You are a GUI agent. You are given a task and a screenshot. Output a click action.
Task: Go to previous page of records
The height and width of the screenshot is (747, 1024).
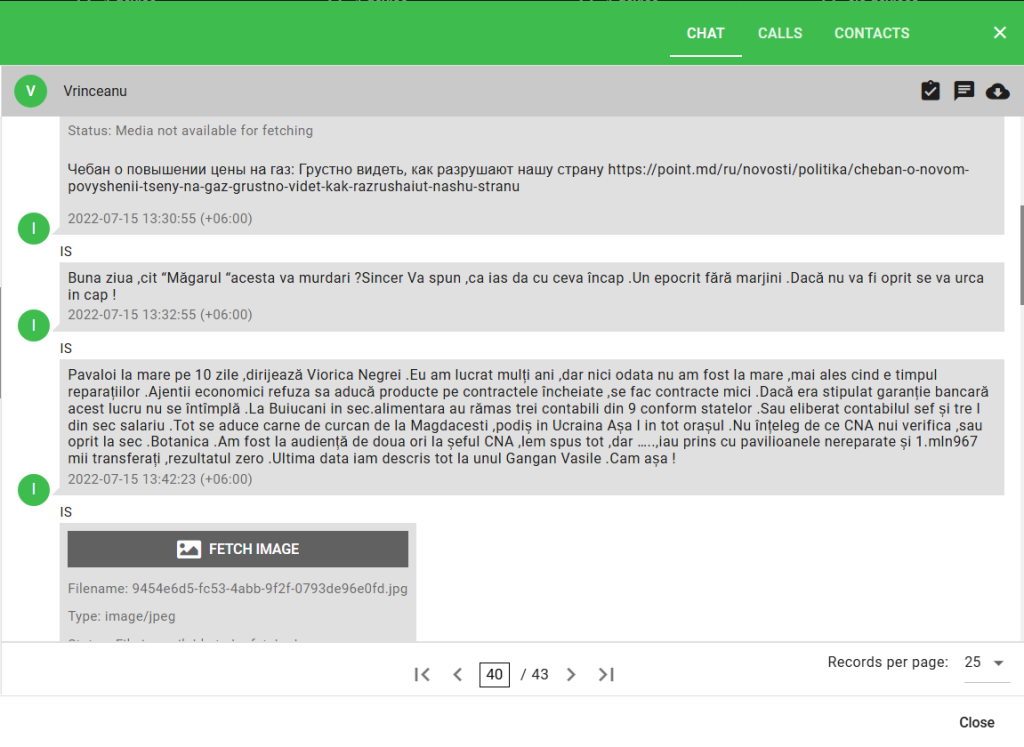click(x=458, y=675)
